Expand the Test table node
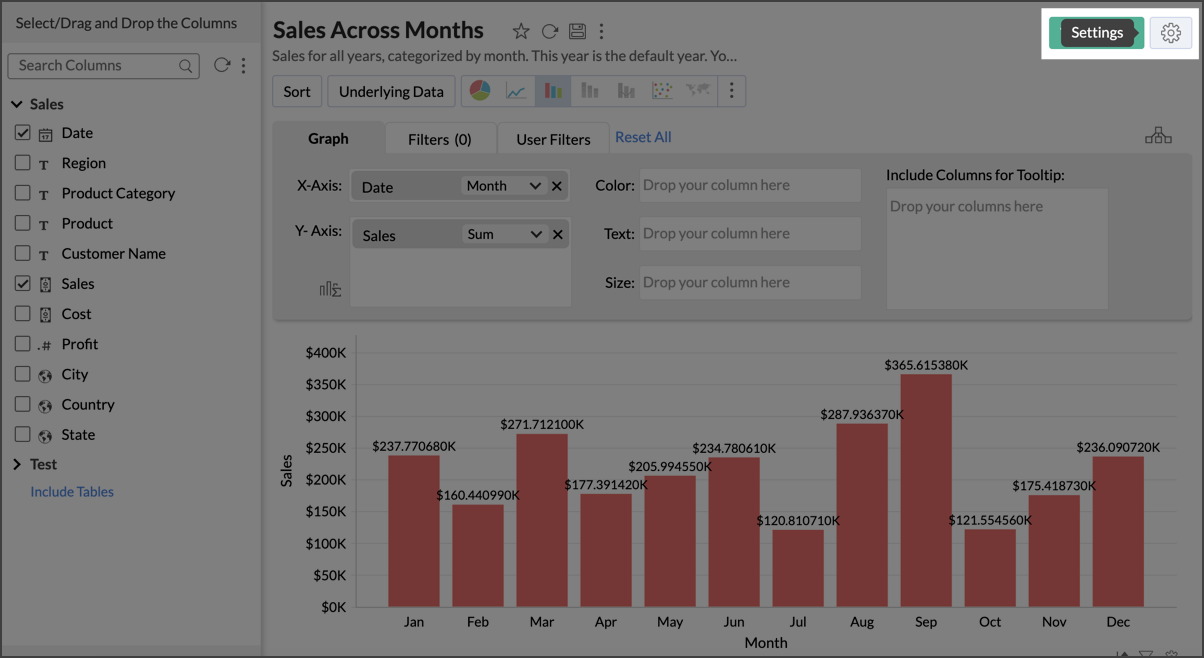 17,464
